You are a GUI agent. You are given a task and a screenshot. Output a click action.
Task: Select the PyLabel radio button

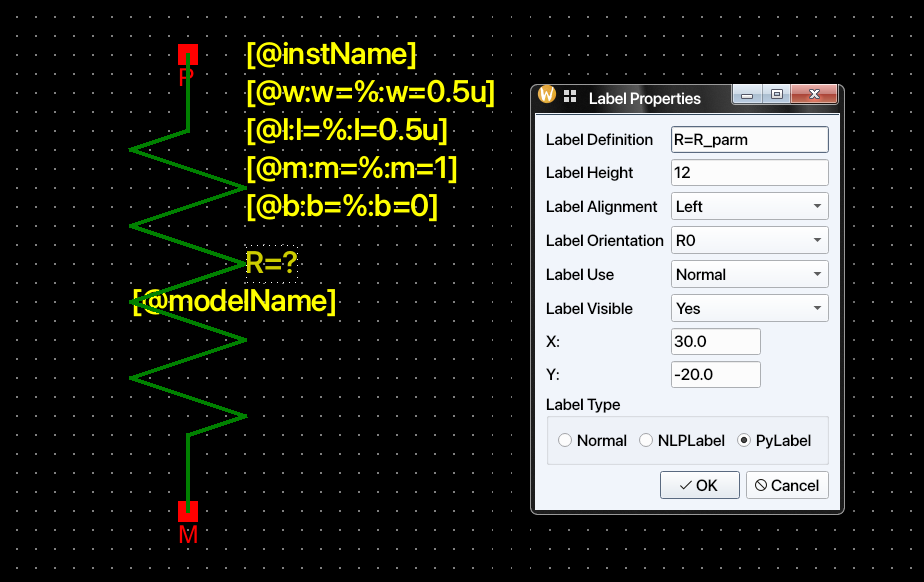click(x=743, y=440)
